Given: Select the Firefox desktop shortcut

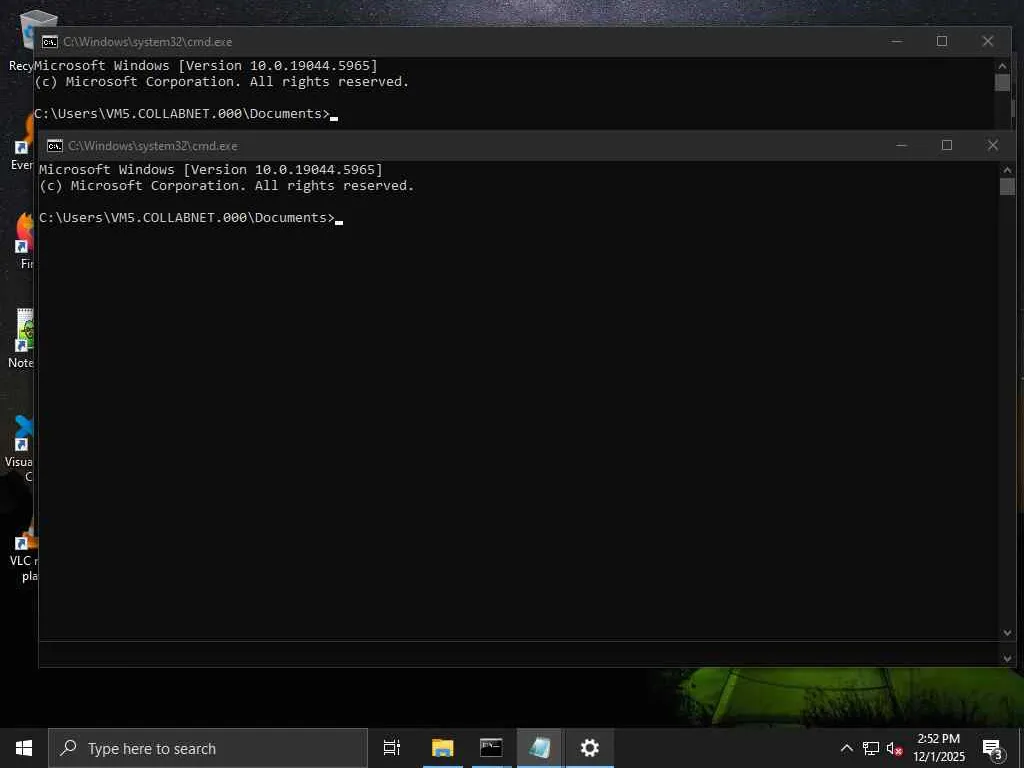Looking at the screenshot, I should tap(25, 240).
